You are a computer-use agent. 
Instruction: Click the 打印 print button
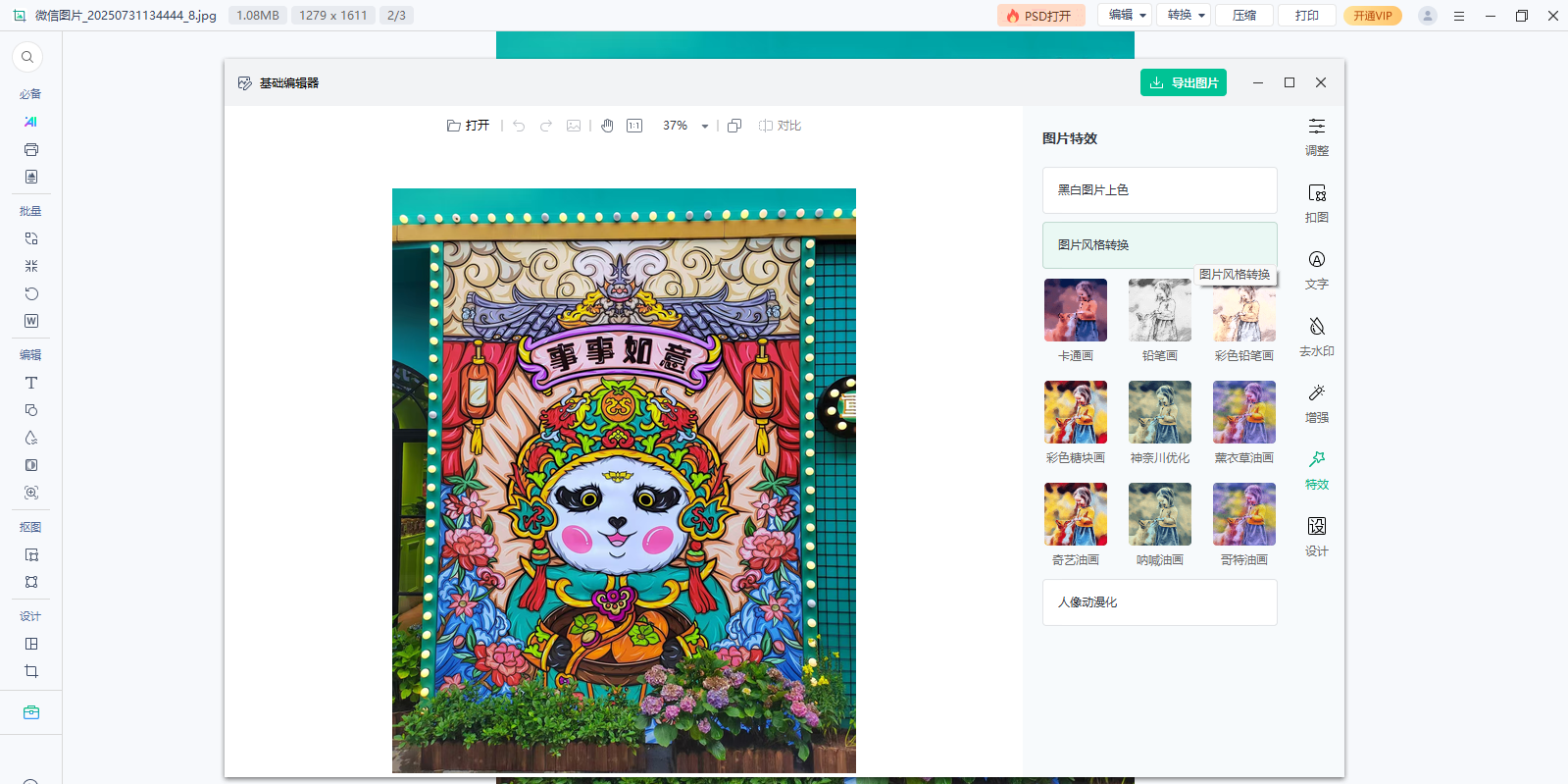[1306, 15]
